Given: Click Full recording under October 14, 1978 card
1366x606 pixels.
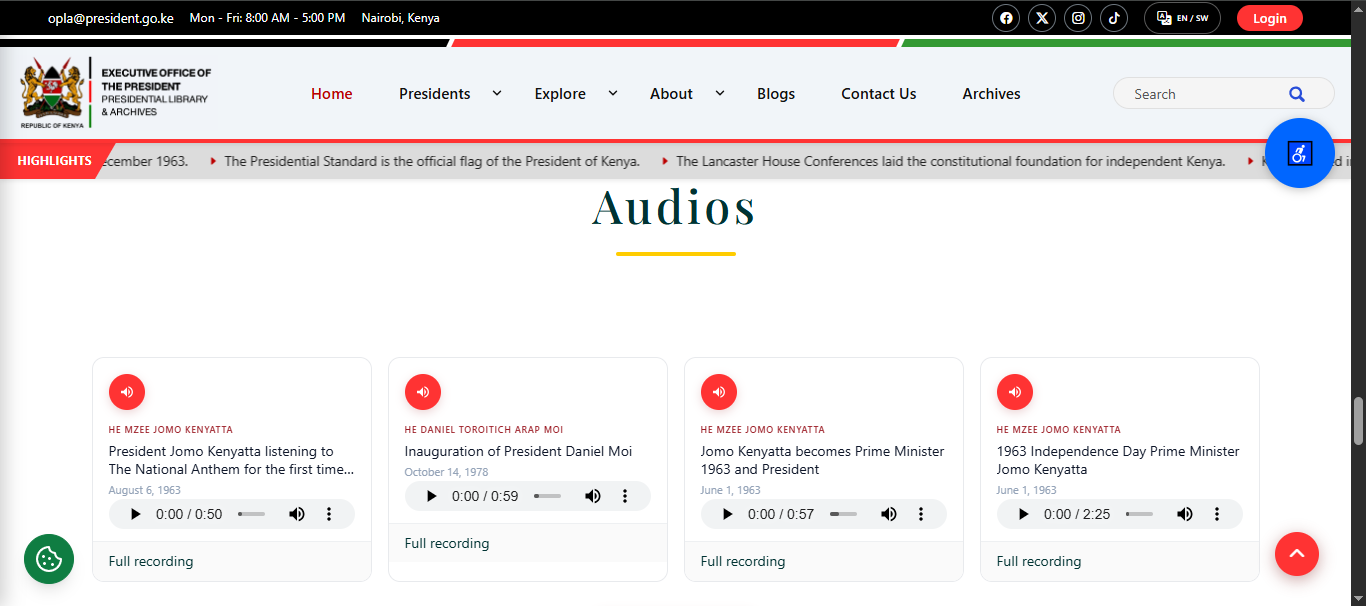Looking at the screenshot, I should pos(447,543).
